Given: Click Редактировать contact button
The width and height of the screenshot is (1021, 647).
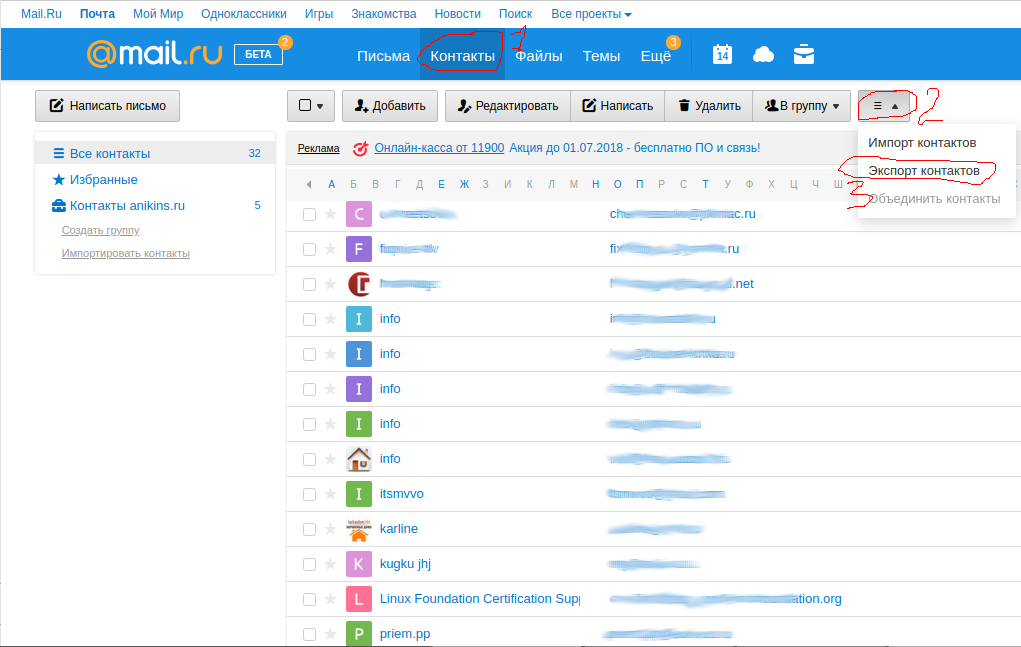Looking at the screenshot, I should 508,106.
